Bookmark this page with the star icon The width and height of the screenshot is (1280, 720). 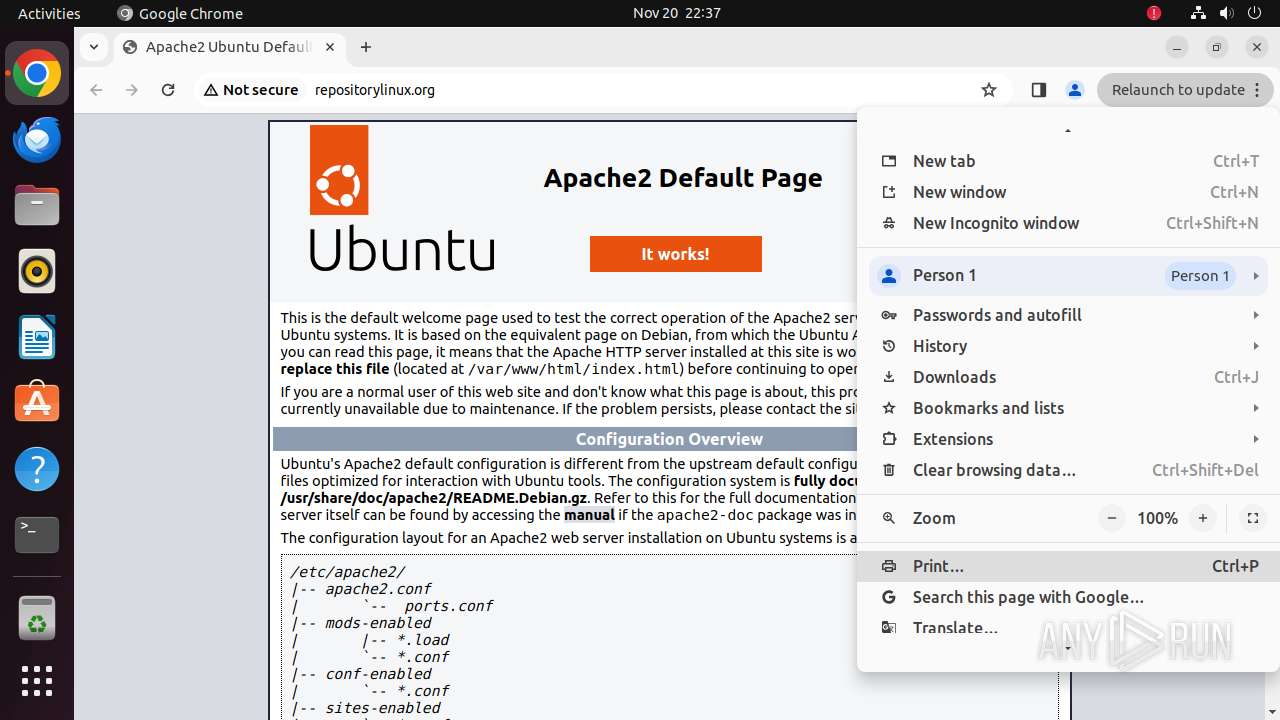coord(989,90)
